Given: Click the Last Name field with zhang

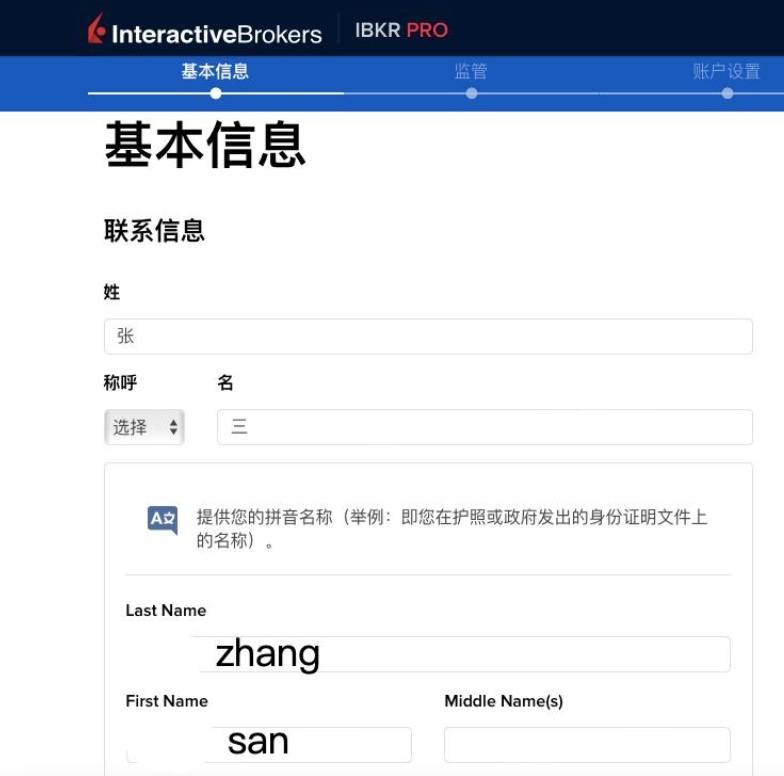Looking at the screenshot, I should click(x=428, y=654).
